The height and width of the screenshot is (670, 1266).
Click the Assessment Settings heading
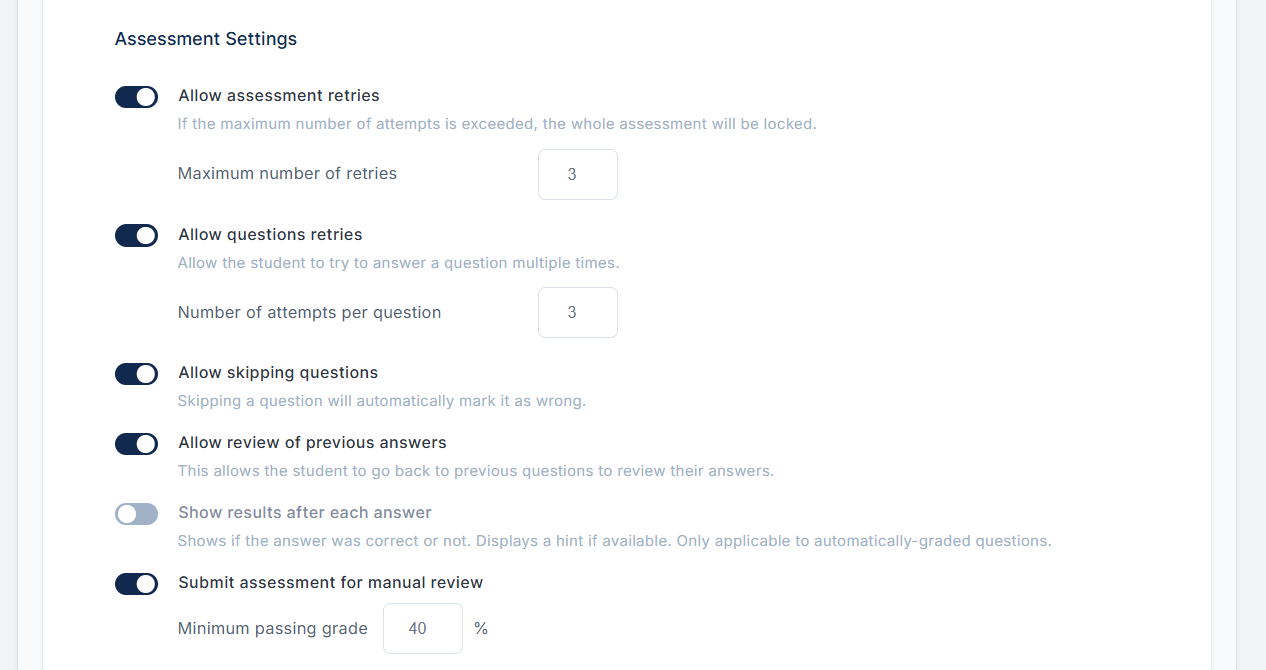coord(206,39)
